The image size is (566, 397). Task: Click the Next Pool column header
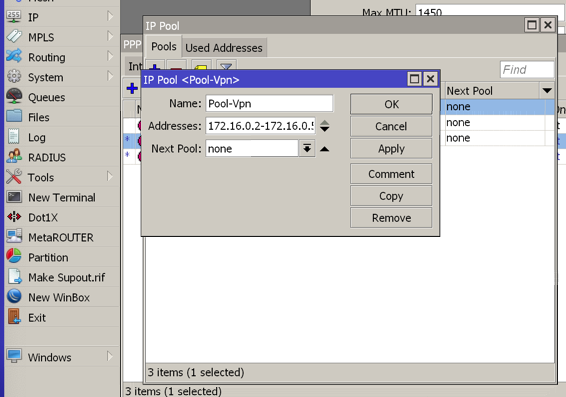coord(493,91)
